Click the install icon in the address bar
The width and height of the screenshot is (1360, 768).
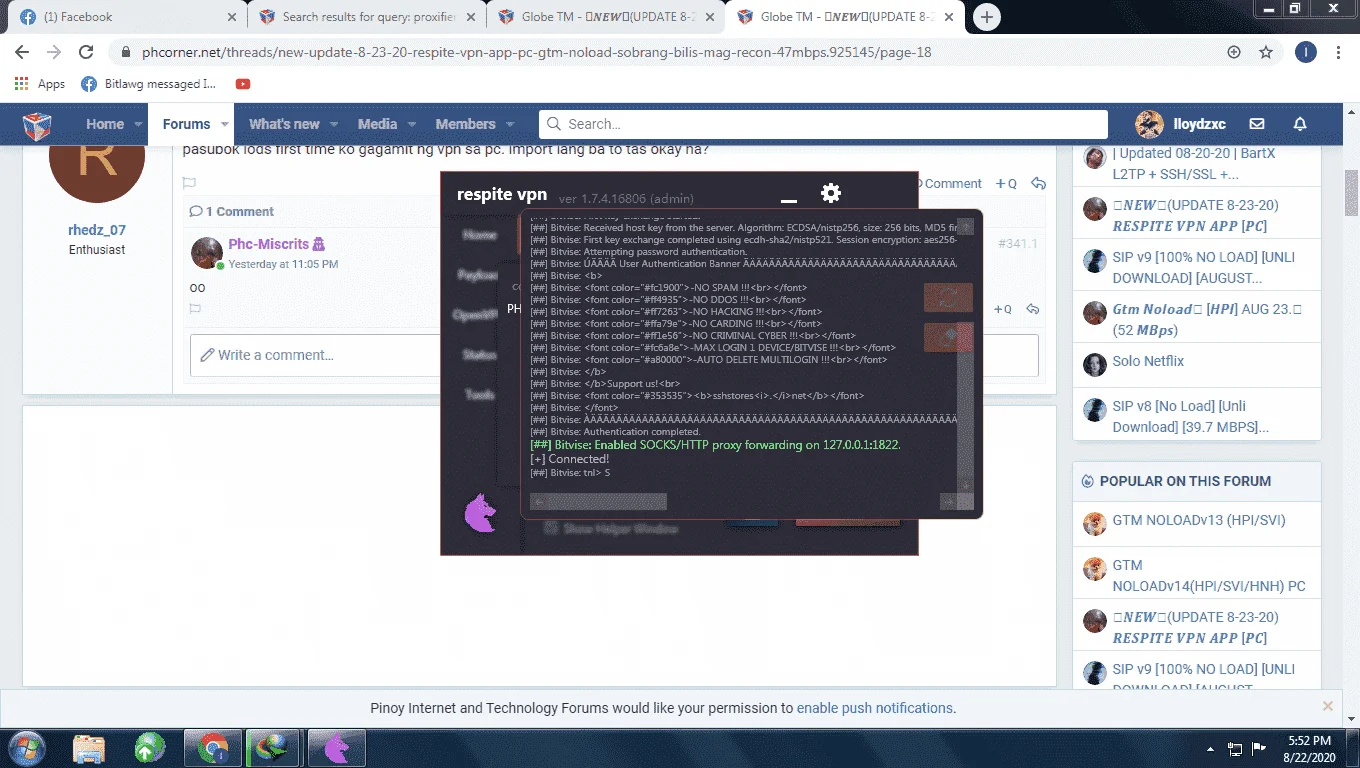(x=1234, y=52)
